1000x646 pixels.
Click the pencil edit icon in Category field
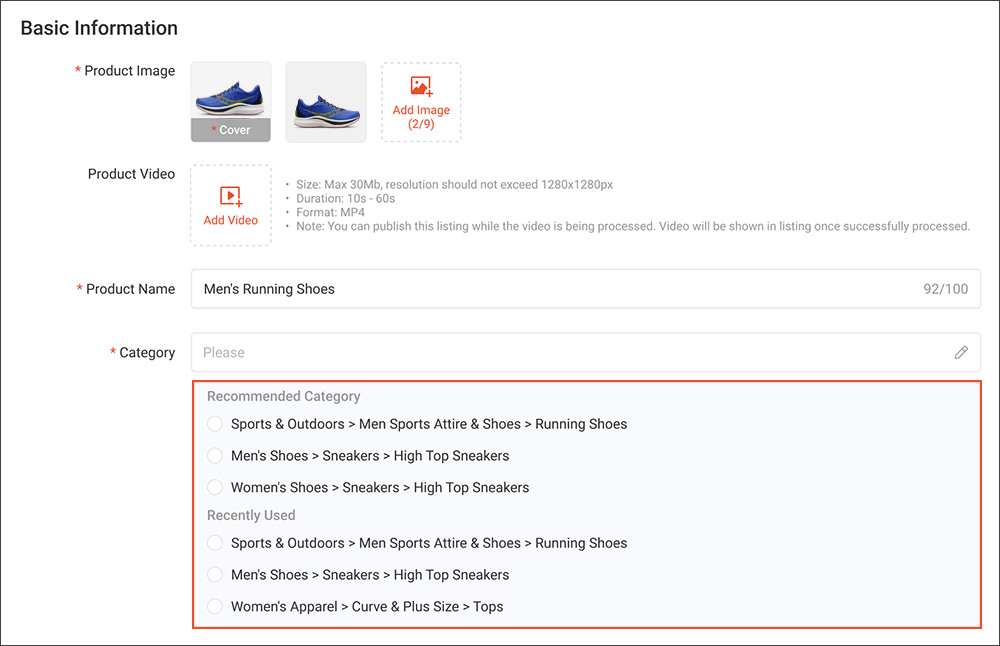[x=961, y=352]
